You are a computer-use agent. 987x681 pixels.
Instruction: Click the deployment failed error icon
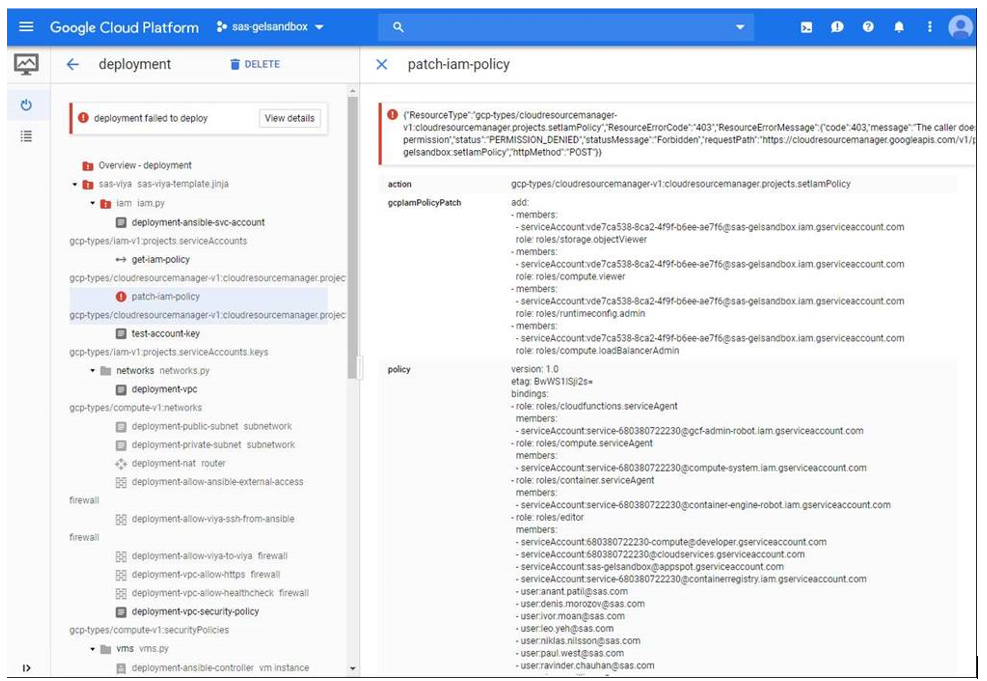83,118
